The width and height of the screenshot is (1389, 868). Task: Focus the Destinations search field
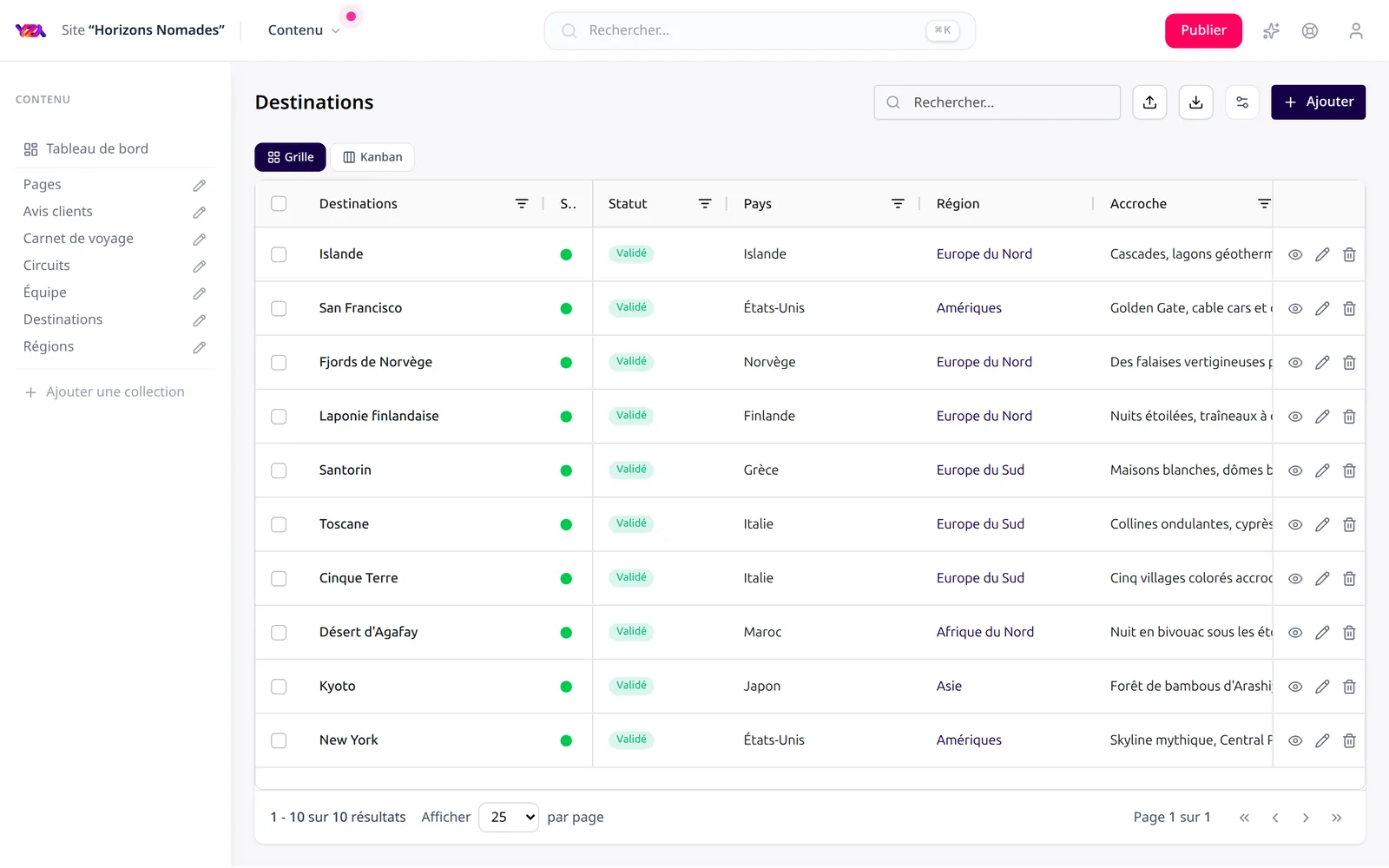pyautogui.click(x=997, y=102)
